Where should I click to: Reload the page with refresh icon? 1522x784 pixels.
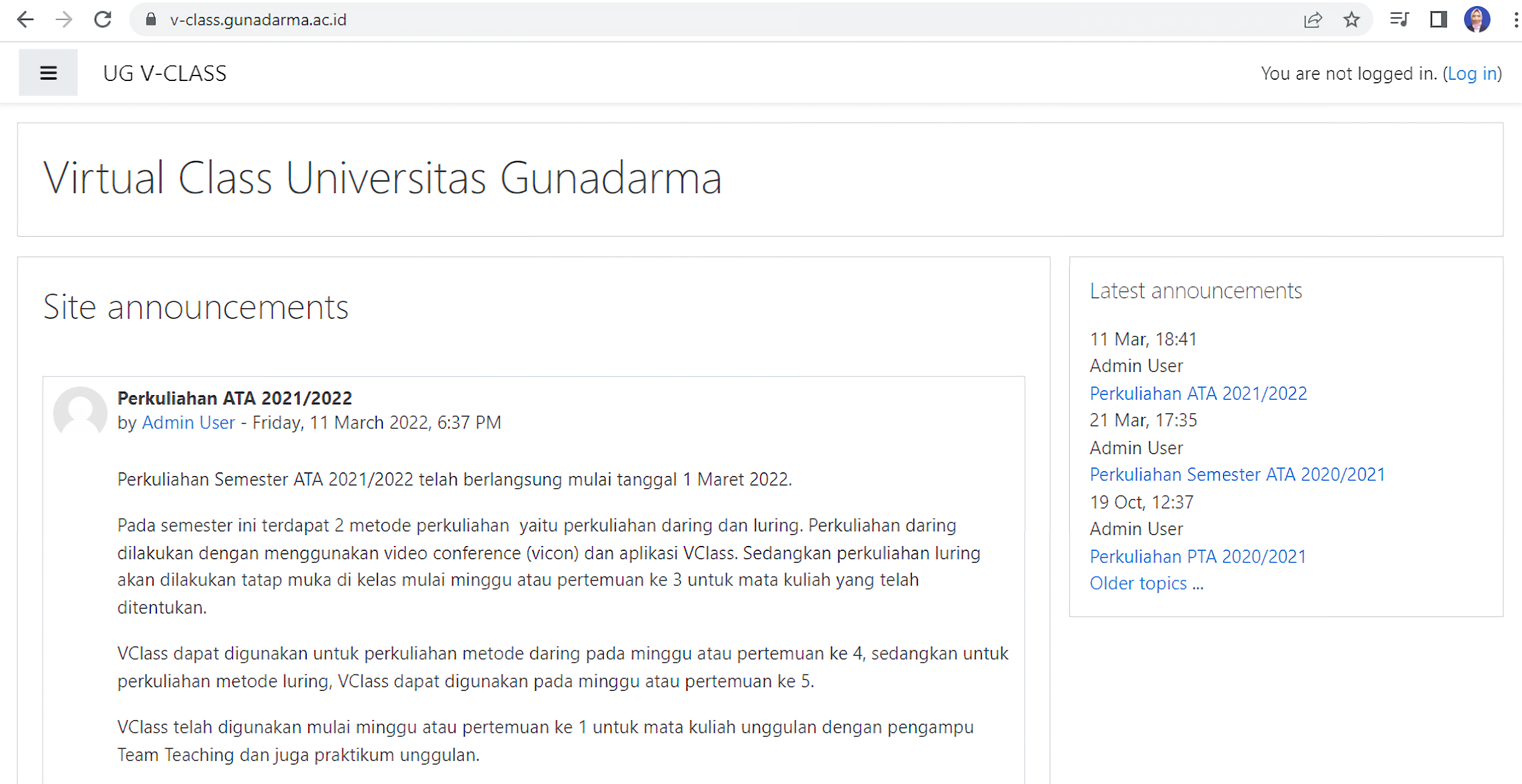pos(103,19)
